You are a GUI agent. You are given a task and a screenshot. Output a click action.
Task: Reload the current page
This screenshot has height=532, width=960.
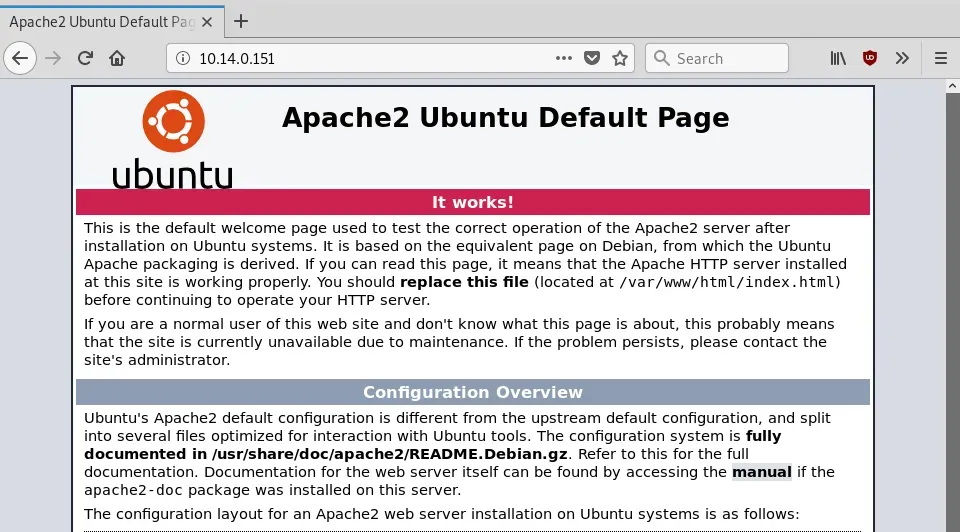point(86,58)
